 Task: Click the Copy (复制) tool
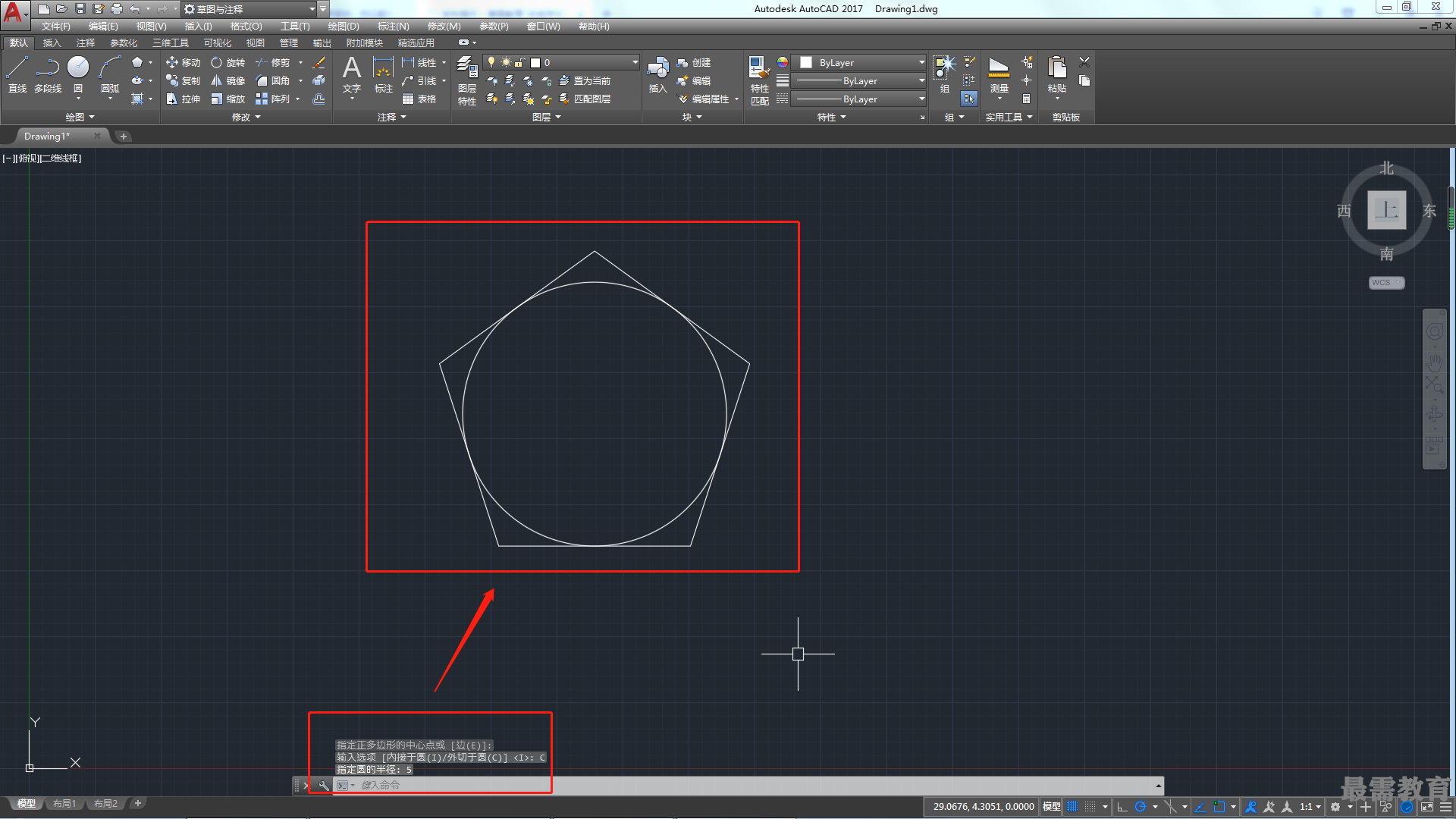183,80
